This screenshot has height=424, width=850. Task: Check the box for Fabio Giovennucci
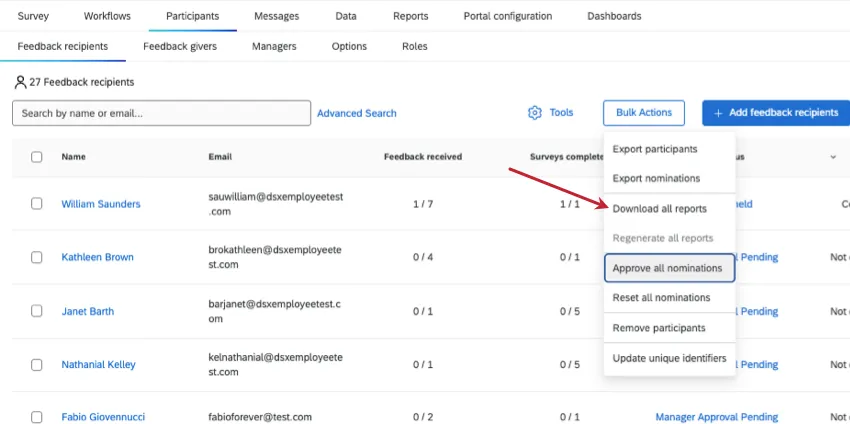coord(36,417)
